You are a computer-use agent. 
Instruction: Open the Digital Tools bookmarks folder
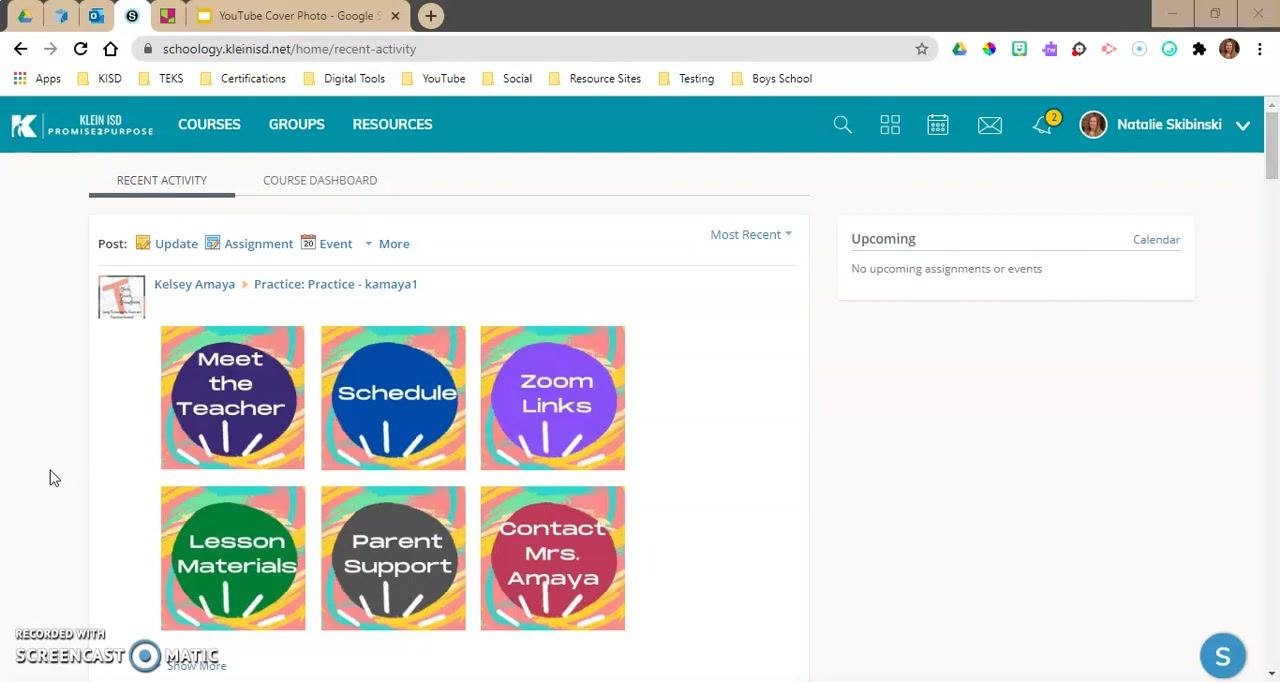click(x=343, y=78)
